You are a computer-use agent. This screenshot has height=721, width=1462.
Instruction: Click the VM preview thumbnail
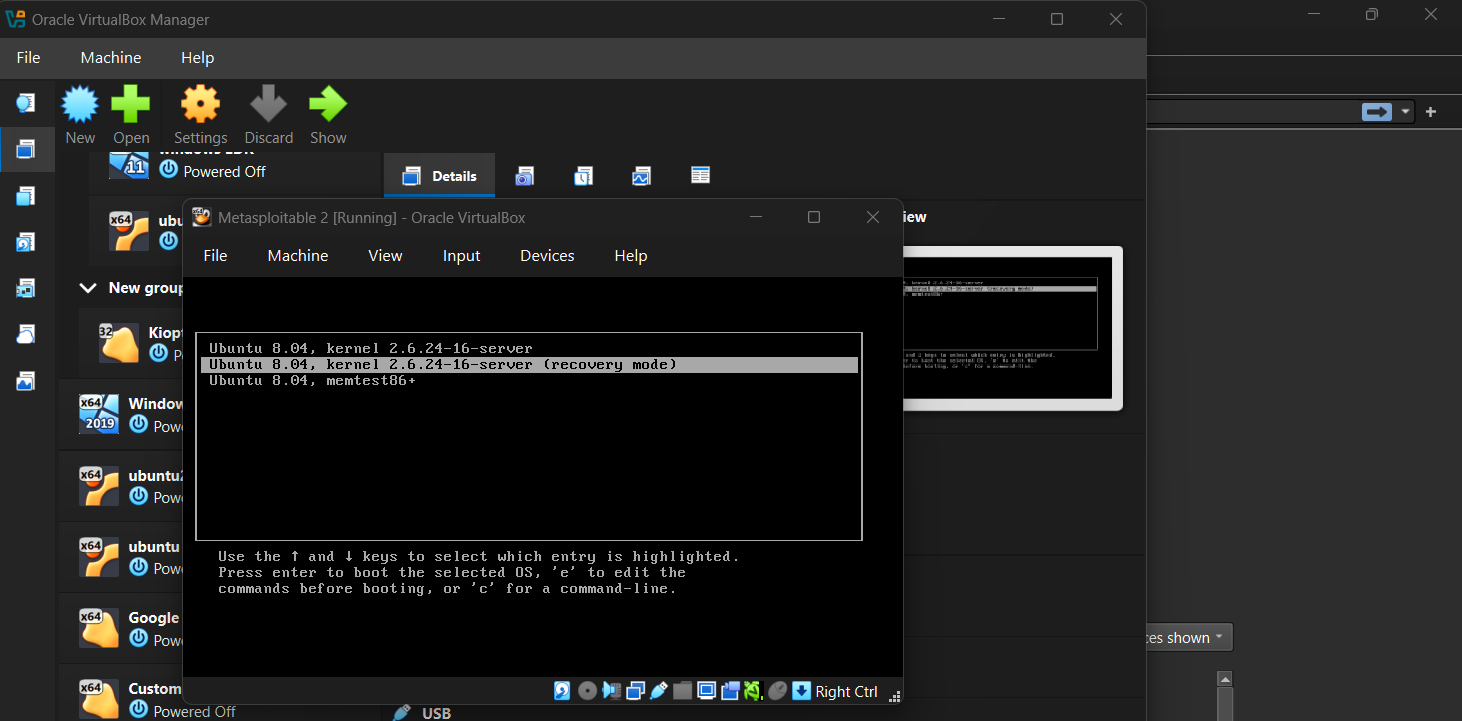tap(1010, 328)
